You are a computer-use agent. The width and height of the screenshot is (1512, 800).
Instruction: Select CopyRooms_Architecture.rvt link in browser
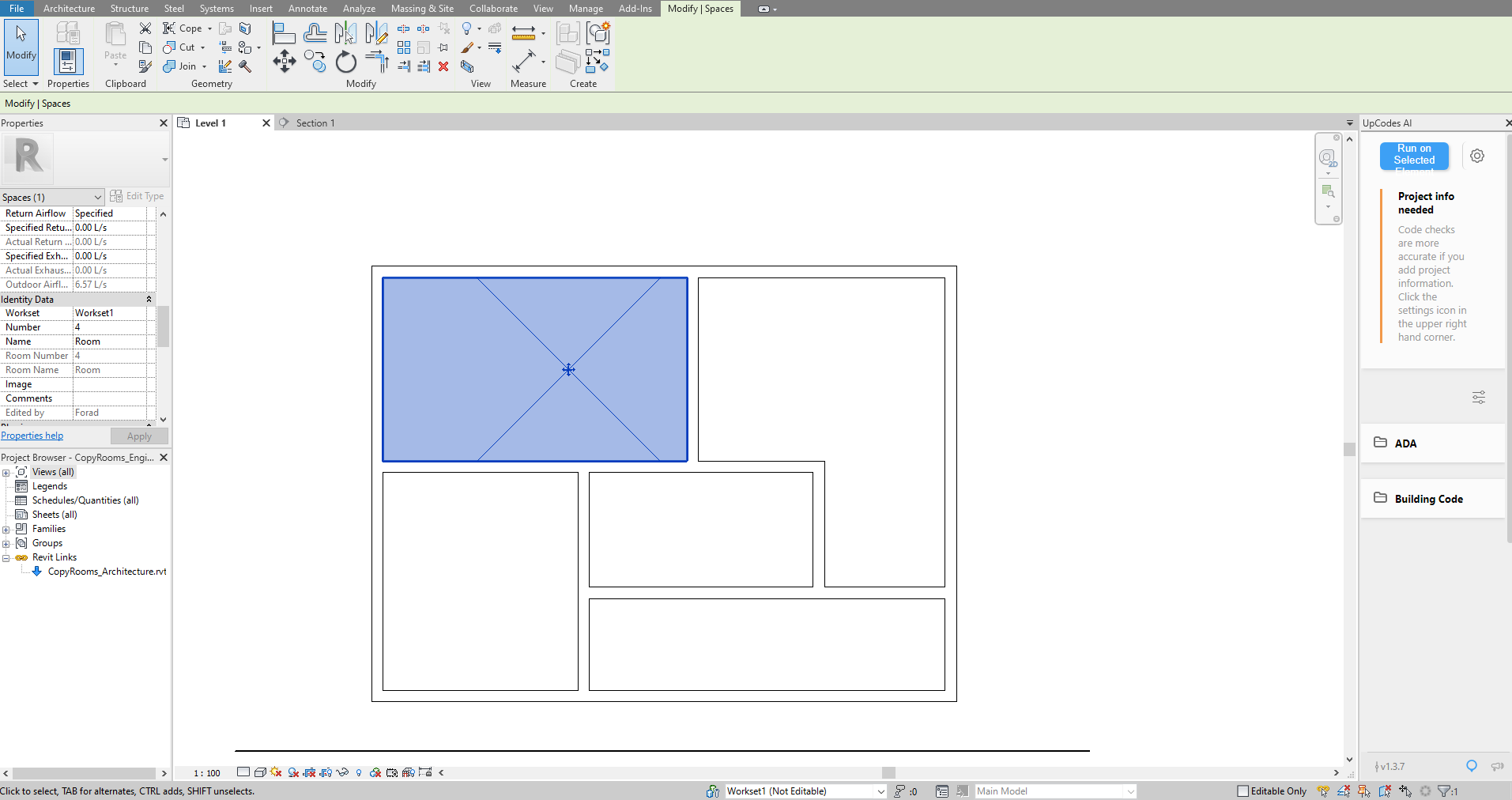[x=107, y=572]
